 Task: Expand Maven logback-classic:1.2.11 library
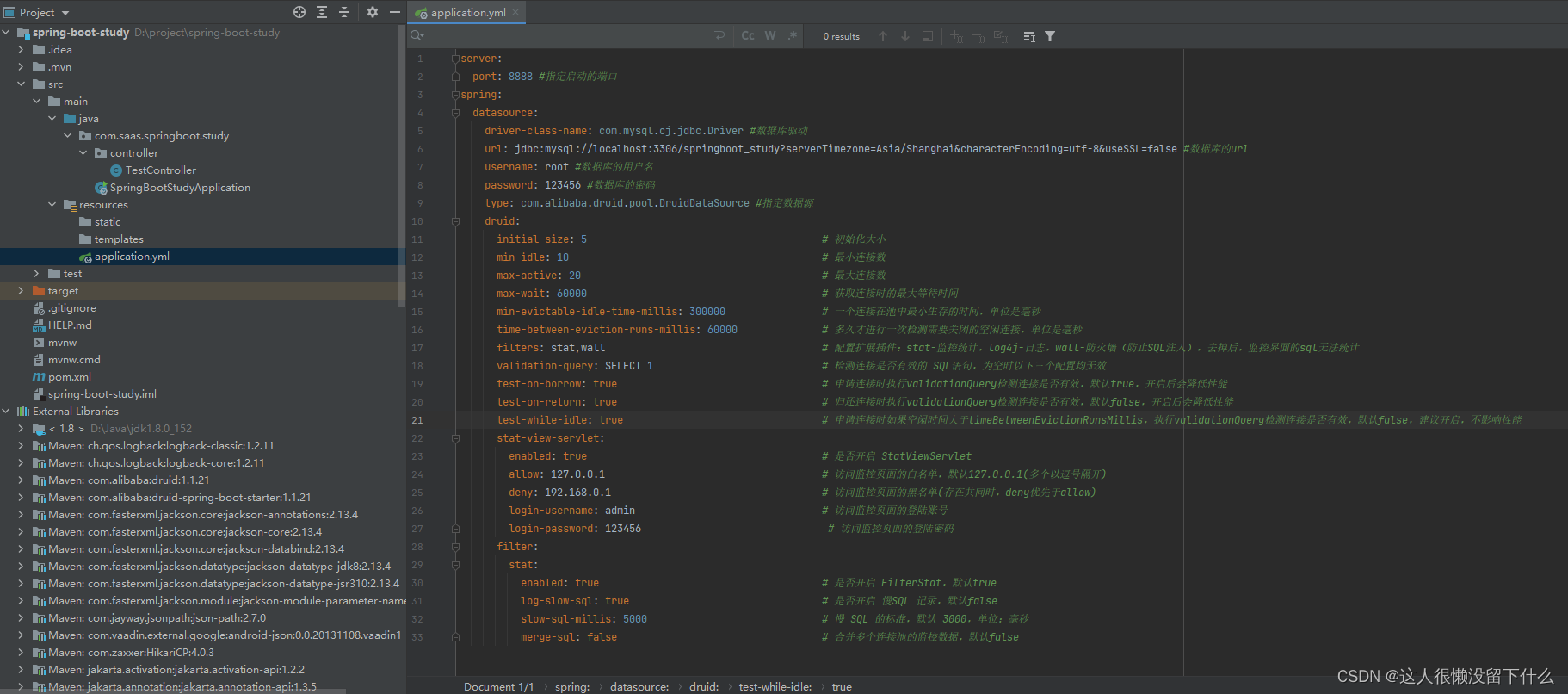pyautogui.click(x=21, y=446)
